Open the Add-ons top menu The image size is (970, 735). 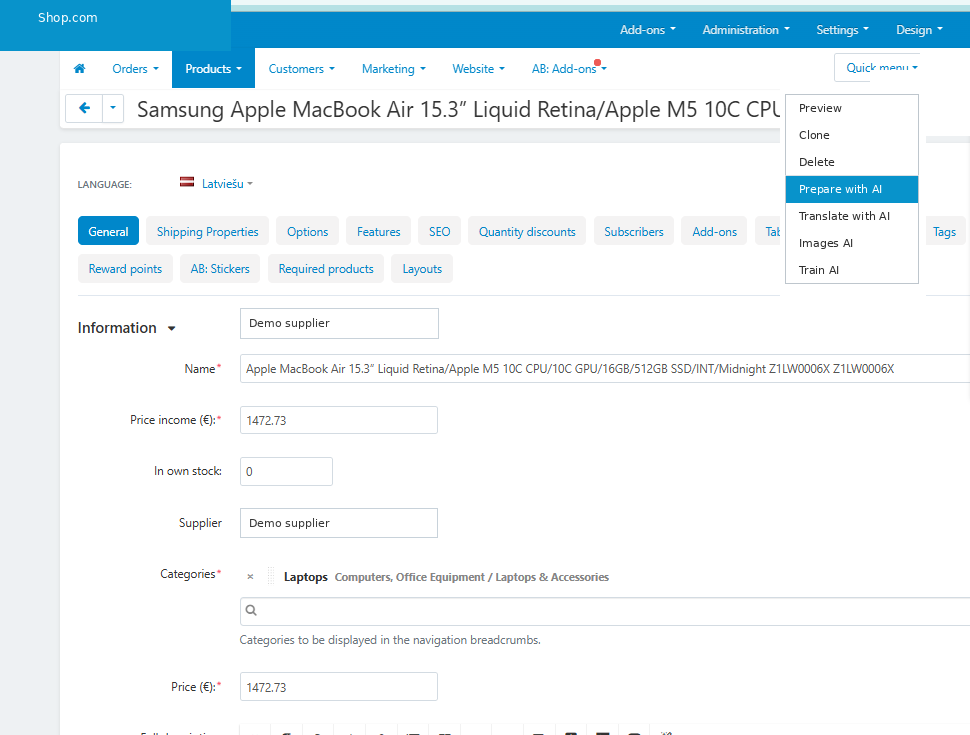point(648,30)
